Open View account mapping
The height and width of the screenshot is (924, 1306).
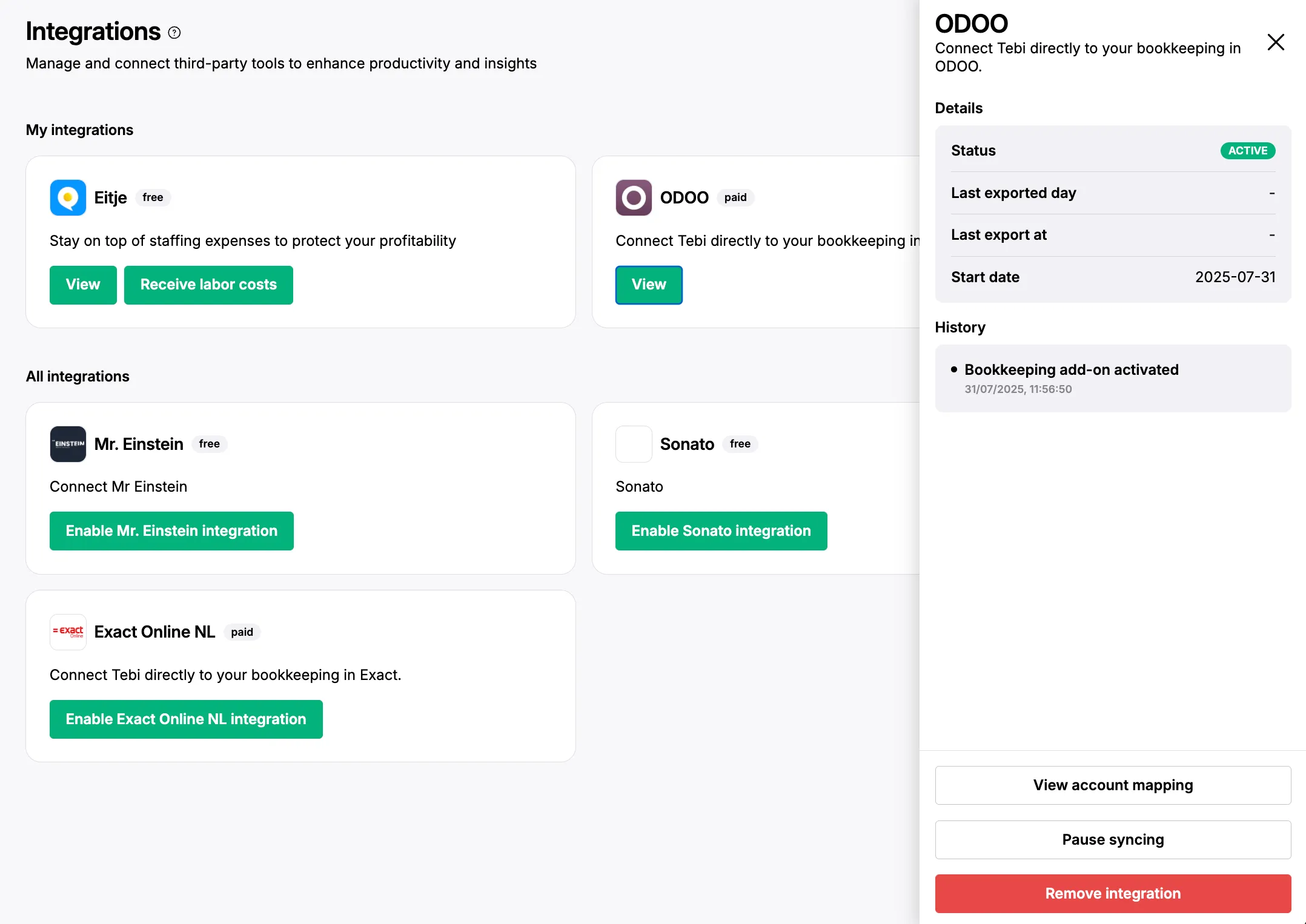1113,785
